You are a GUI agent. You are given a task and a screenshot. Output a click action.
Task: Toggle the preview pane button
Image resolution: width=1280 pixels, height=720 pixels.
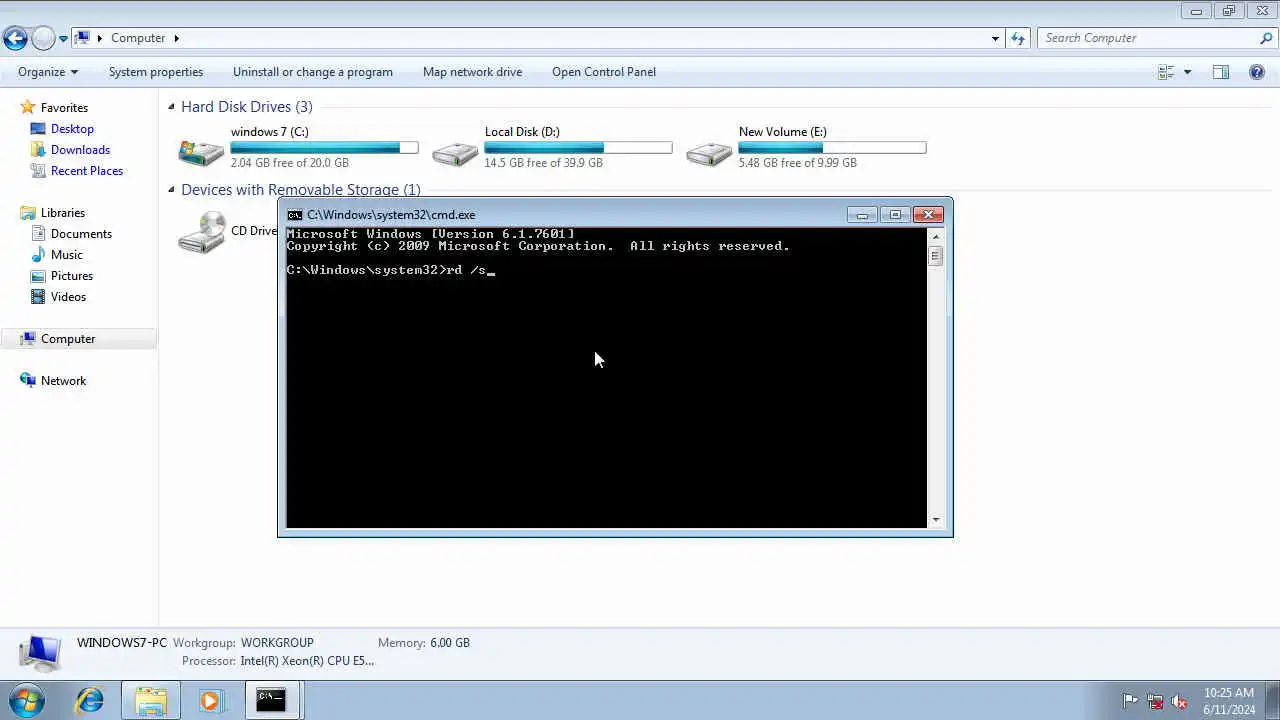coord(1221,72)
